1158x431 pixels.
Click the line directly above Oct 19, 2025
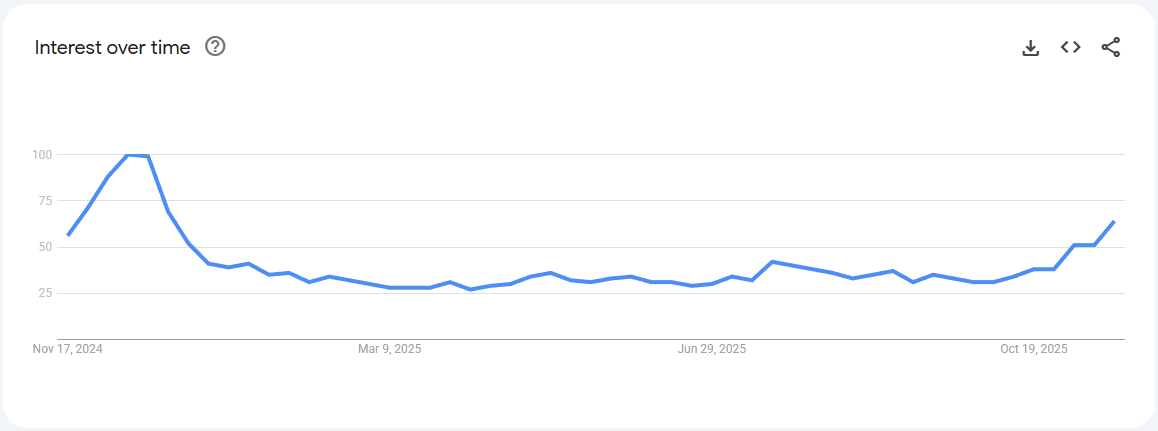click(1034, 270)
